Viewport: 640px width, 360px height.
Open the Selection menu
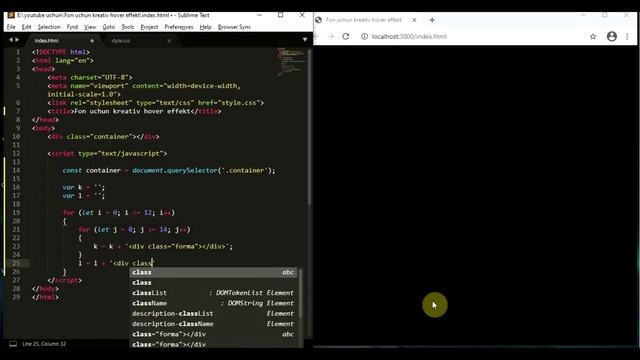tap(49, 27)
